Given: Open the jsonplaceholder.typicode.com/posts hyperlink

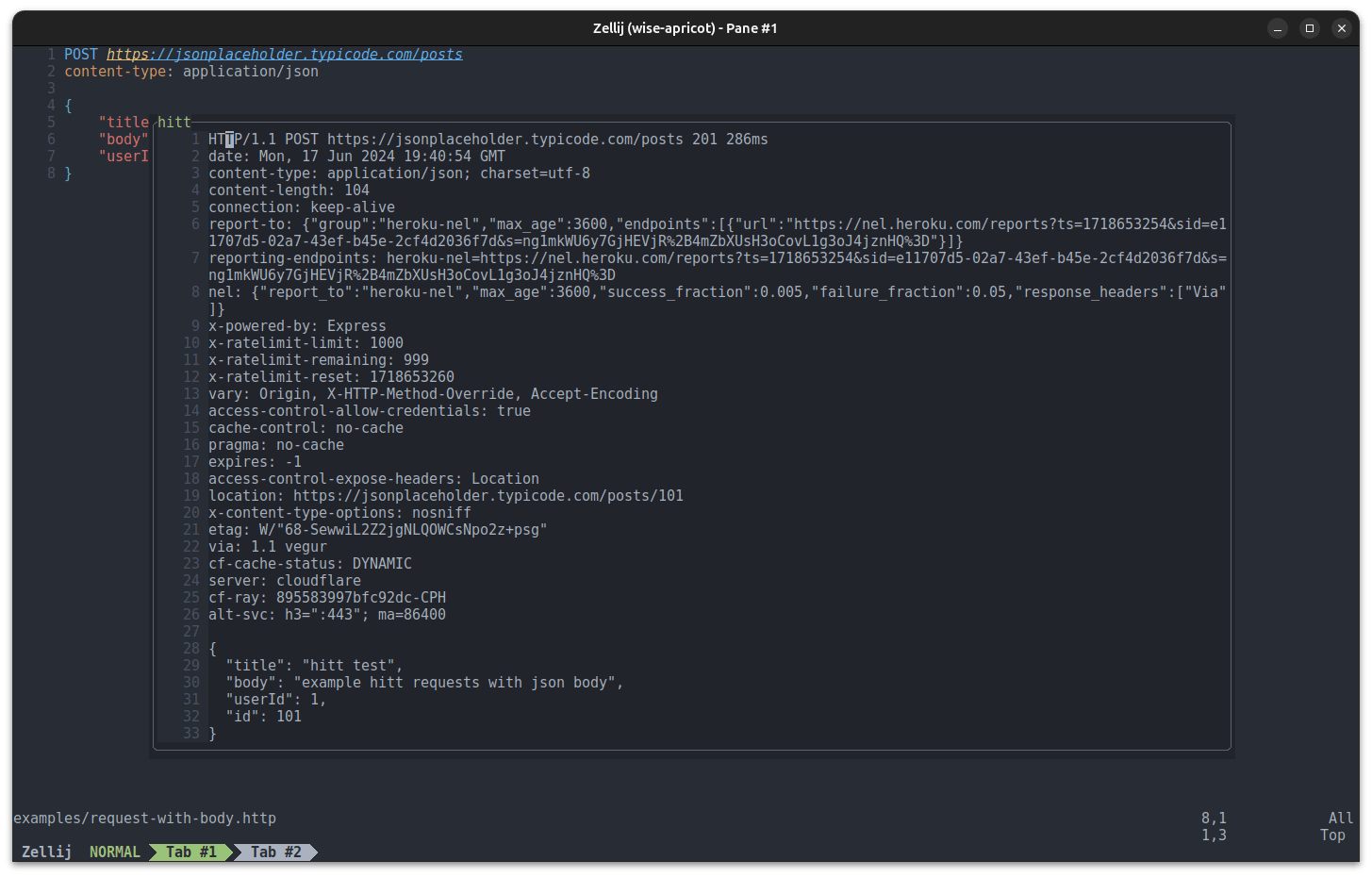Looking at the screenshot, I should click(x=283, y=54).
